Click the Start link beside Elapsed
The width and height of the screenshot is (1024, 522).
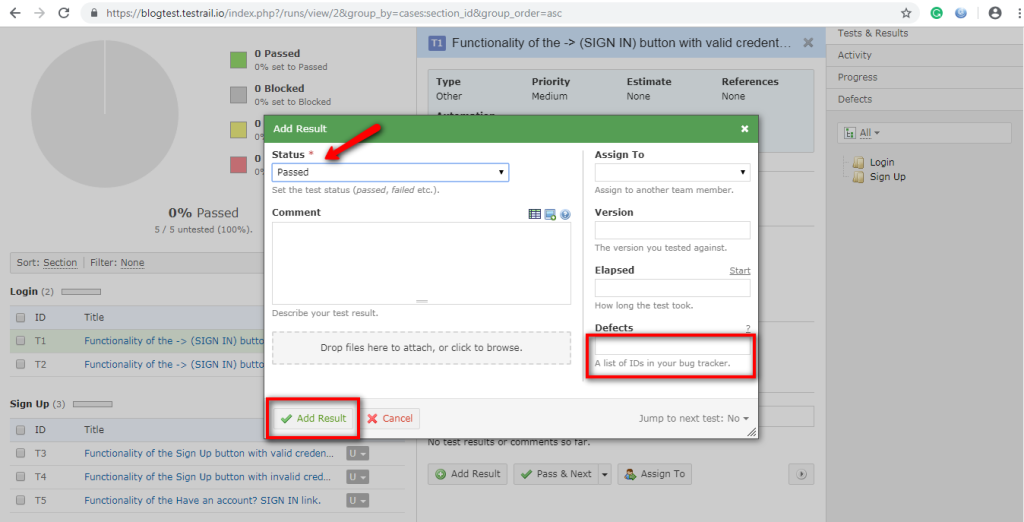[740, 271]
